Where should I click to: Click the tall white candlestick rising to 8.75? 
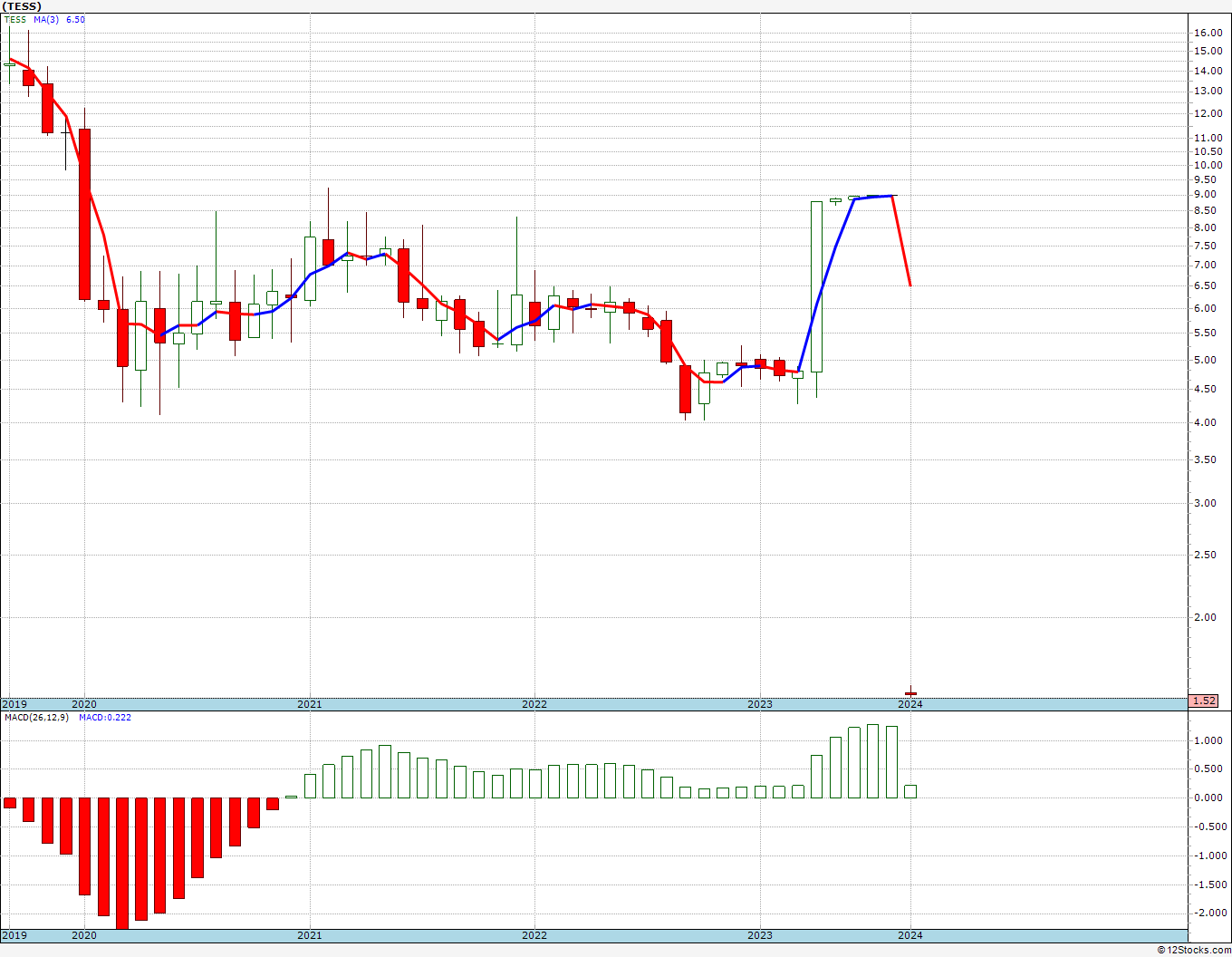pos(816,286)
